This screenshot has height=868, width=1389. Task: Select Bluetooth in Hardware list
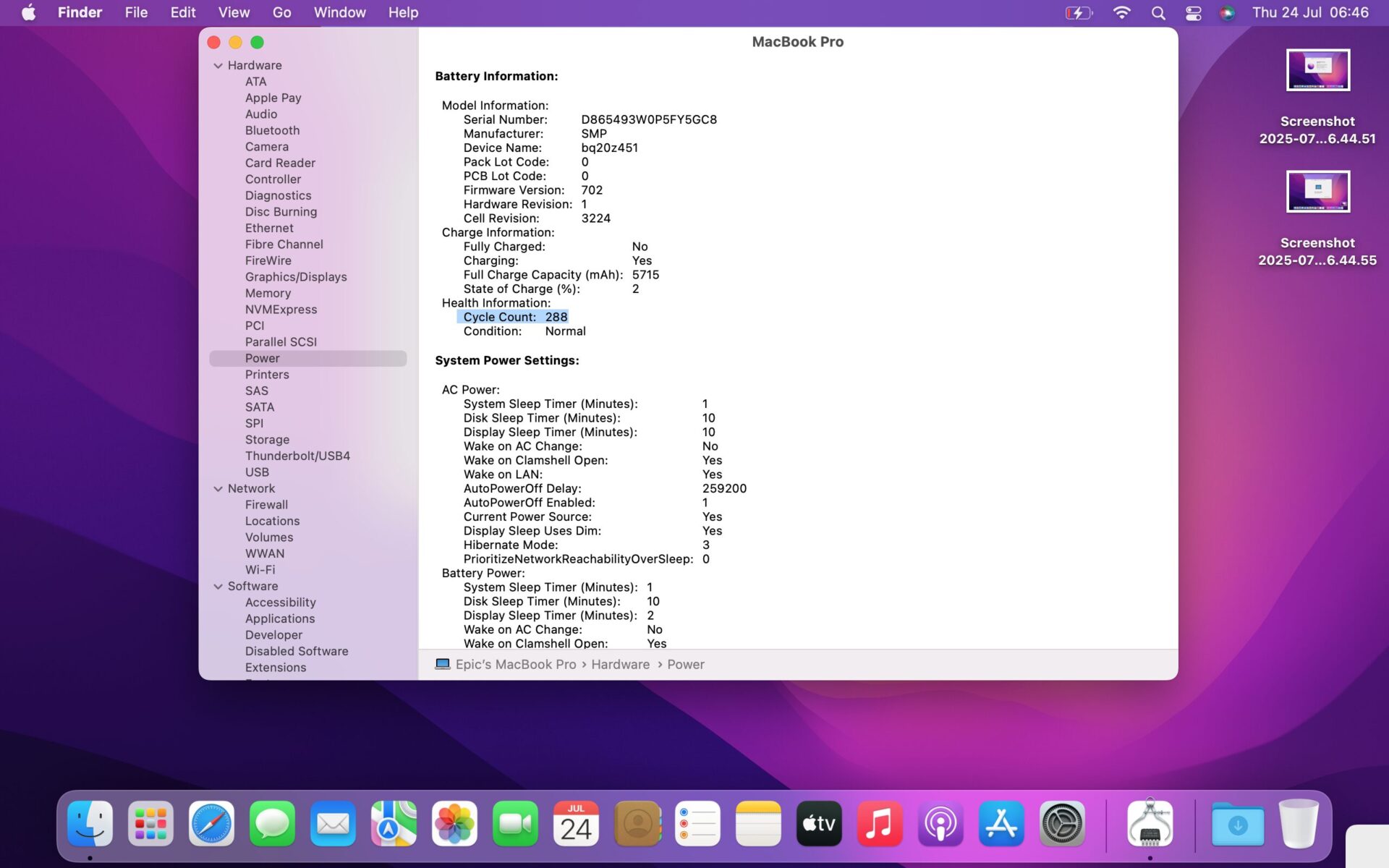272,130
